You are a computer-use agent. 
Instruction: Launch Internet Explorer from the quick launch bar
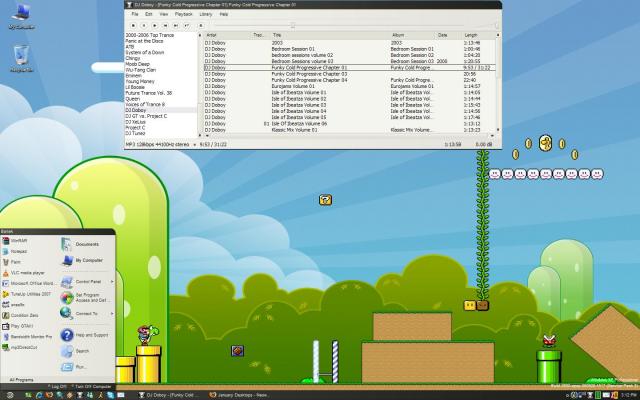40,395
